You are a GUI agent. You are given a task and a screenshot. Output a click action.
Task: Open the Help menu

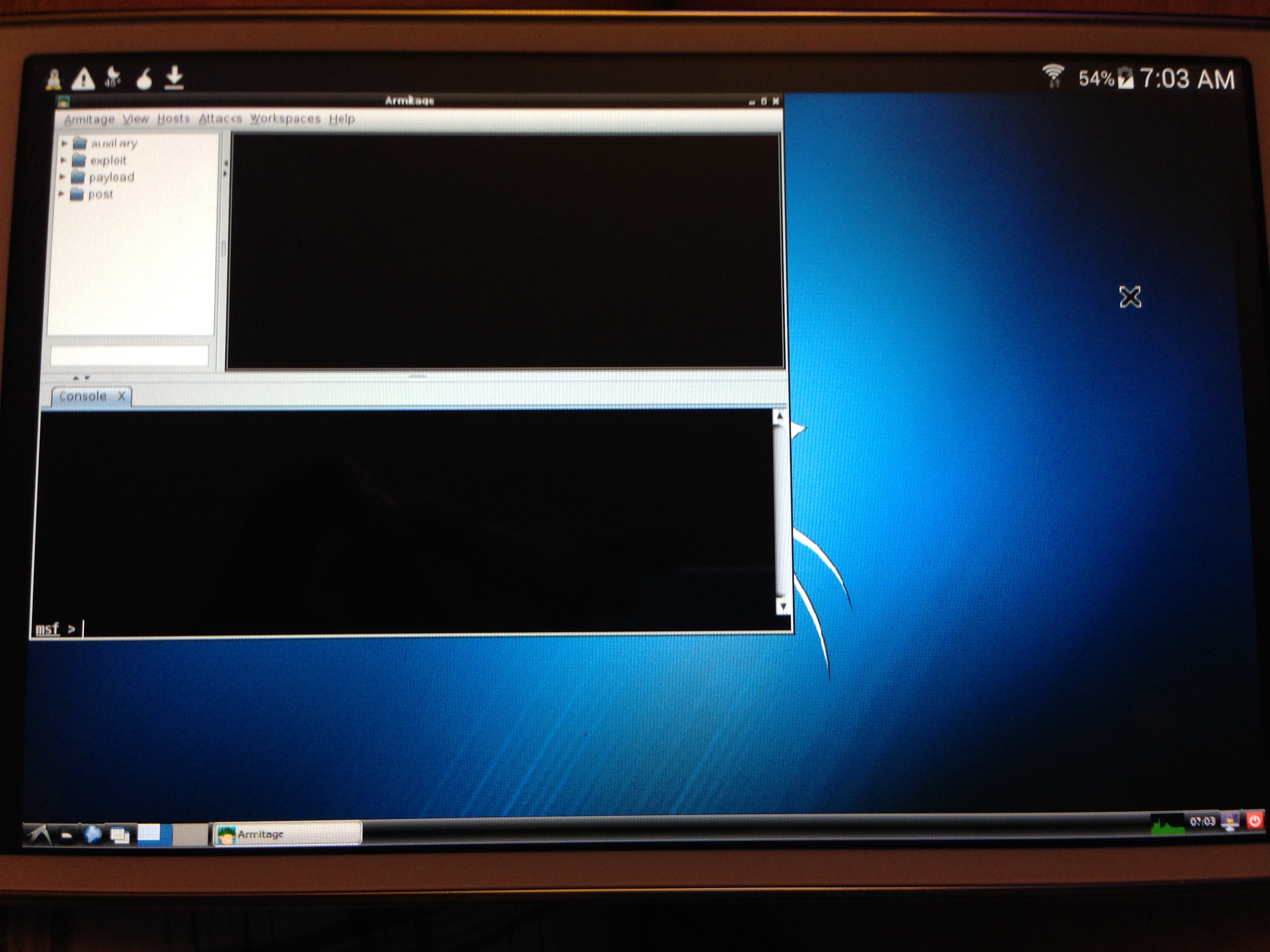click(342, 119)
